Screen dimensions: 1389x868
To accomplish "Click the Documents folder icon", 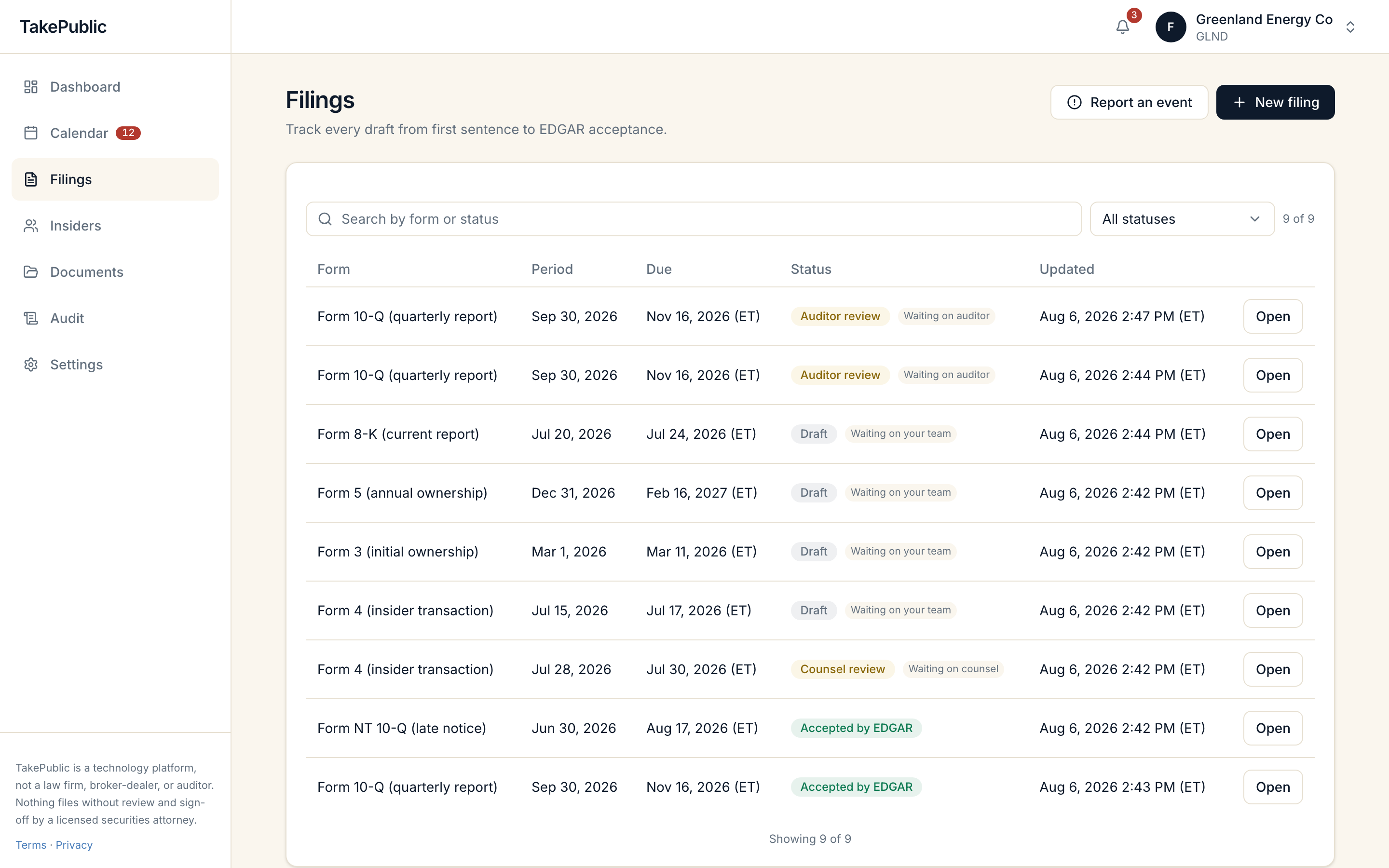I will coord(31,272).
